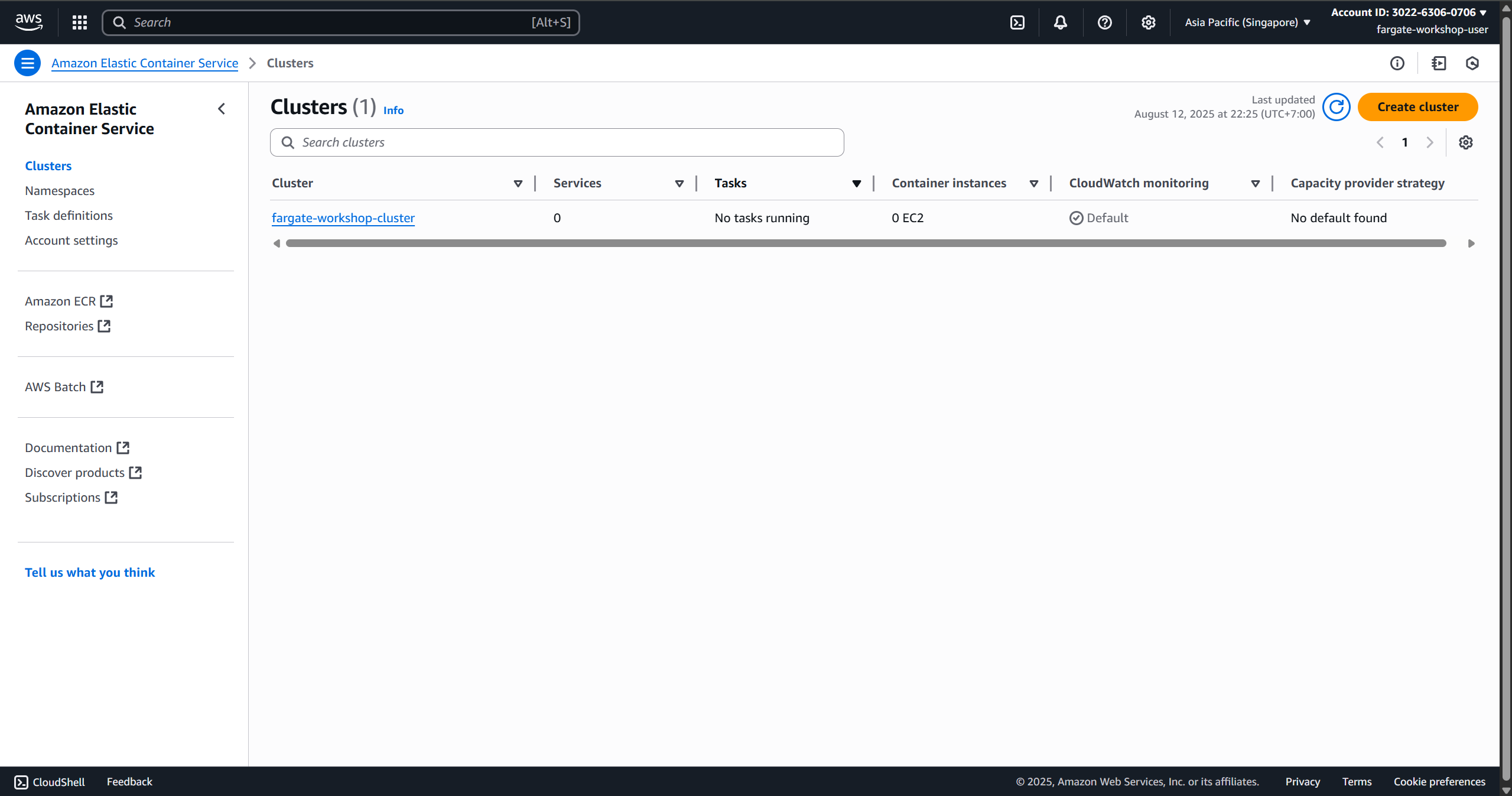Open the fargate-workshop-cluster link
Image resolution: width=1512 pixels, height=796 pixels.
[343, 218]
